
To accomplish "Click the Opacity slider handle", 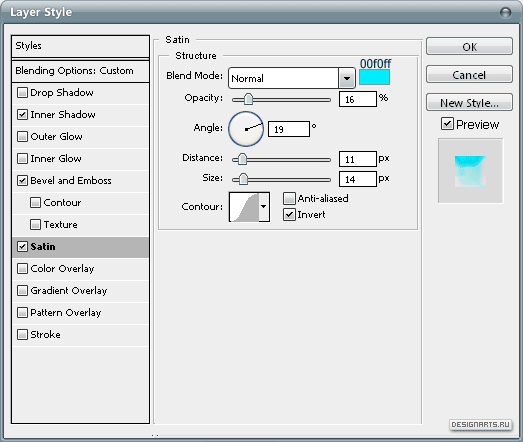I will (248, 99).
